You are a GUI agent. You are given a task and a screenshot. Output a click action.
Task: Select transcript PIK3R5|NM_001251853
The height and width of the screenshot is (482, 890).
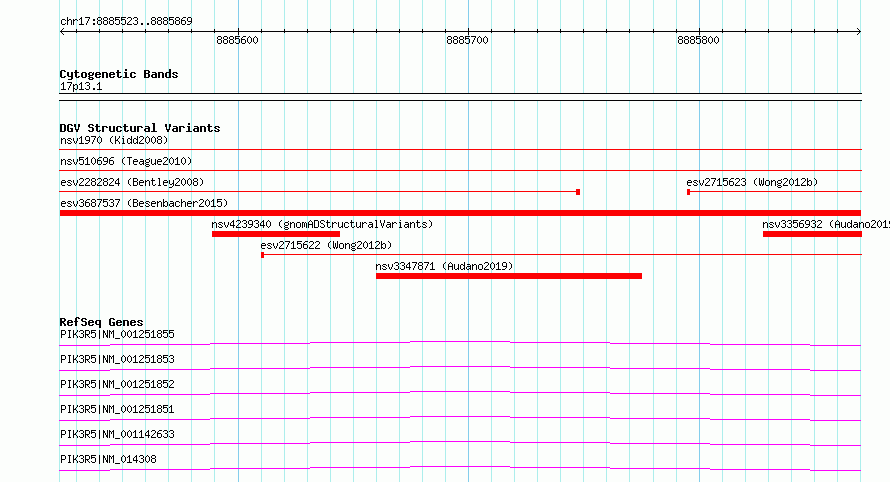click(117, 359)
